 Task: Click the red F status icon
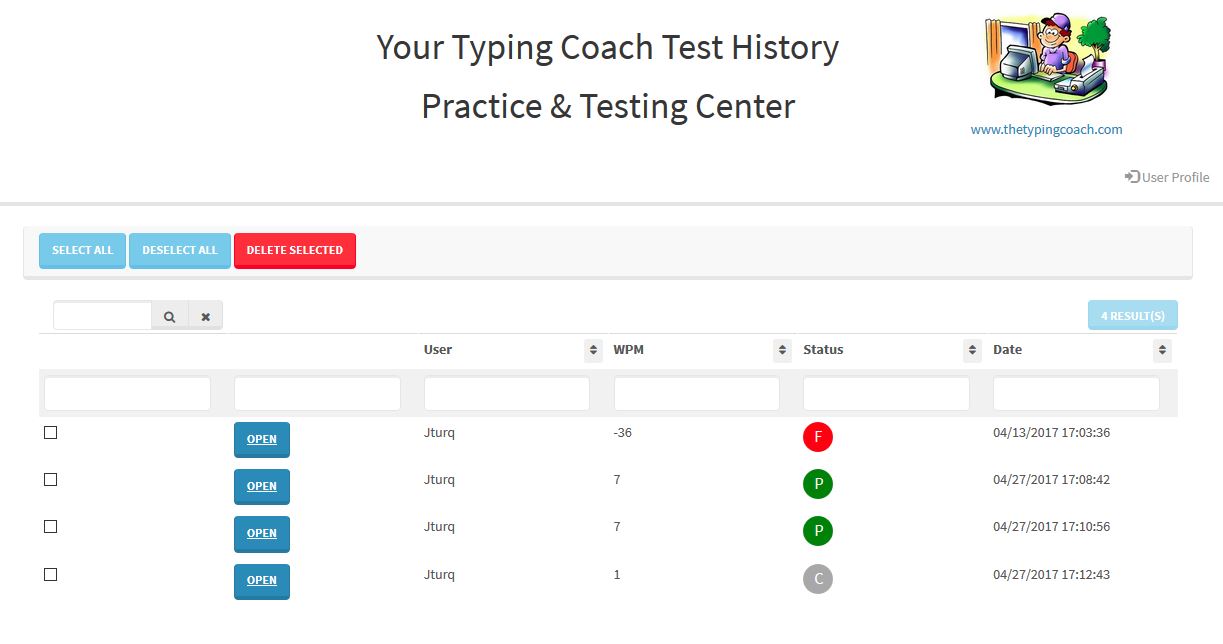pos(817,437)
